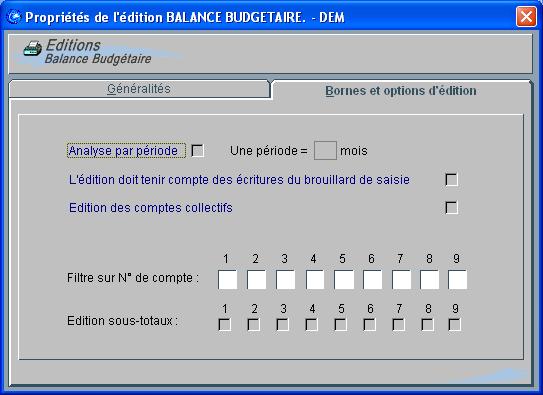The width and height of the screenshot is (543, 395).
Task: Enable sous-totaux checkbox 1
Action: point(225,325)
